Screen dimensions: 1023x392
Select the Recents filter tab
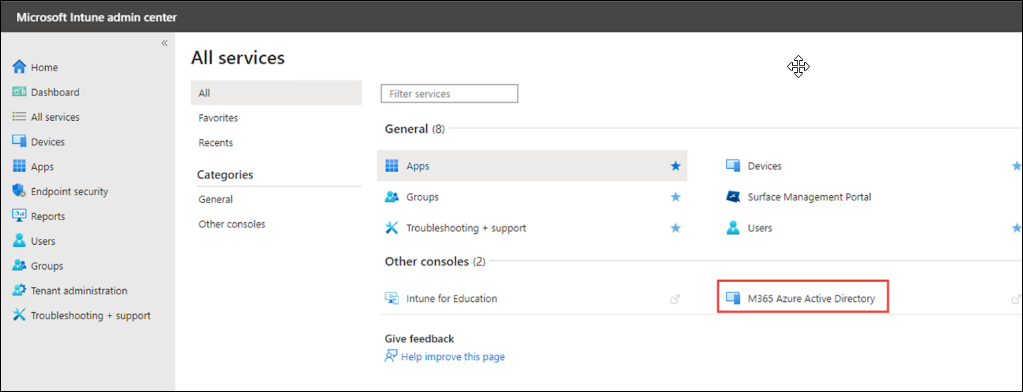276,142
